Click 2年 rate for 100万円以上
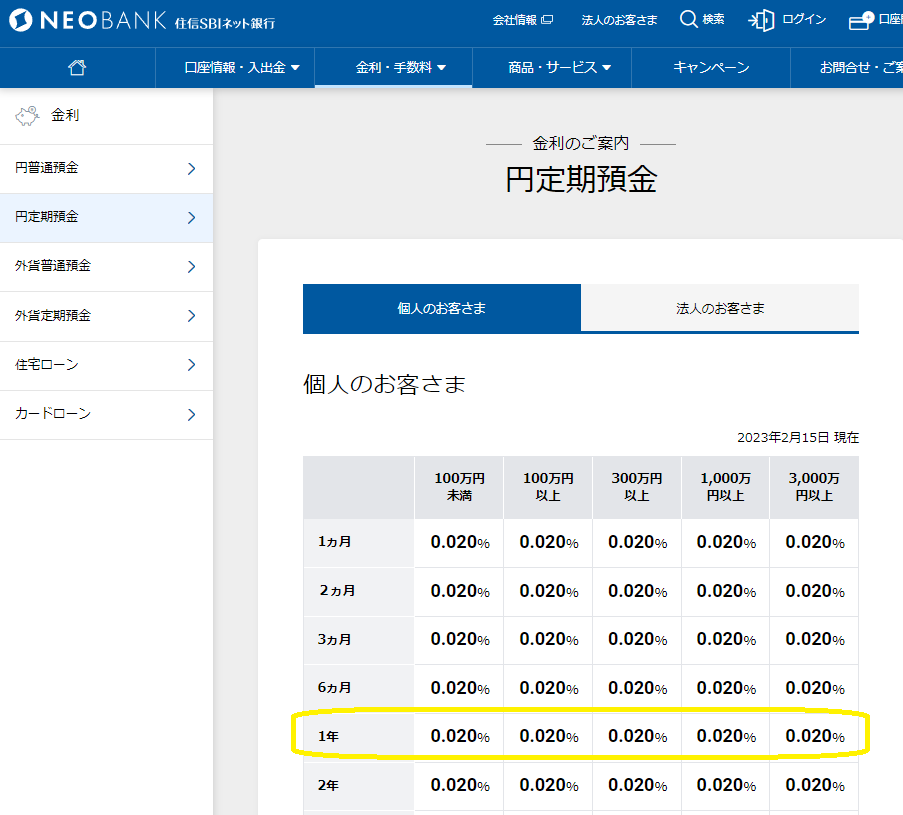Screen dimensions: 903x815 (548, 785)
